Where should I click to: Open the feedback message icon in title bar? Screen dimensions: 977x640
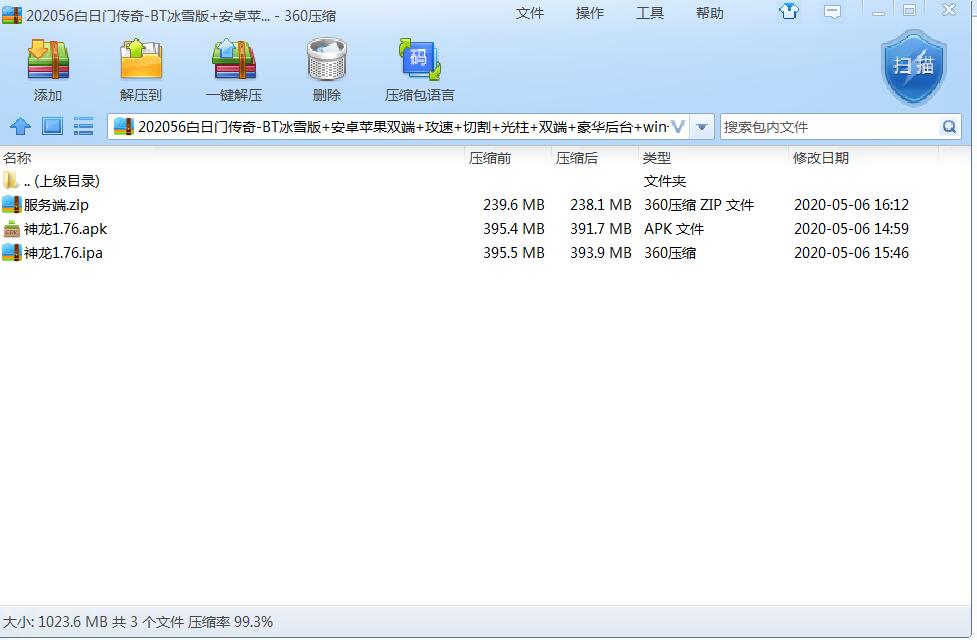pyautogui.click(x=832, y=11)
